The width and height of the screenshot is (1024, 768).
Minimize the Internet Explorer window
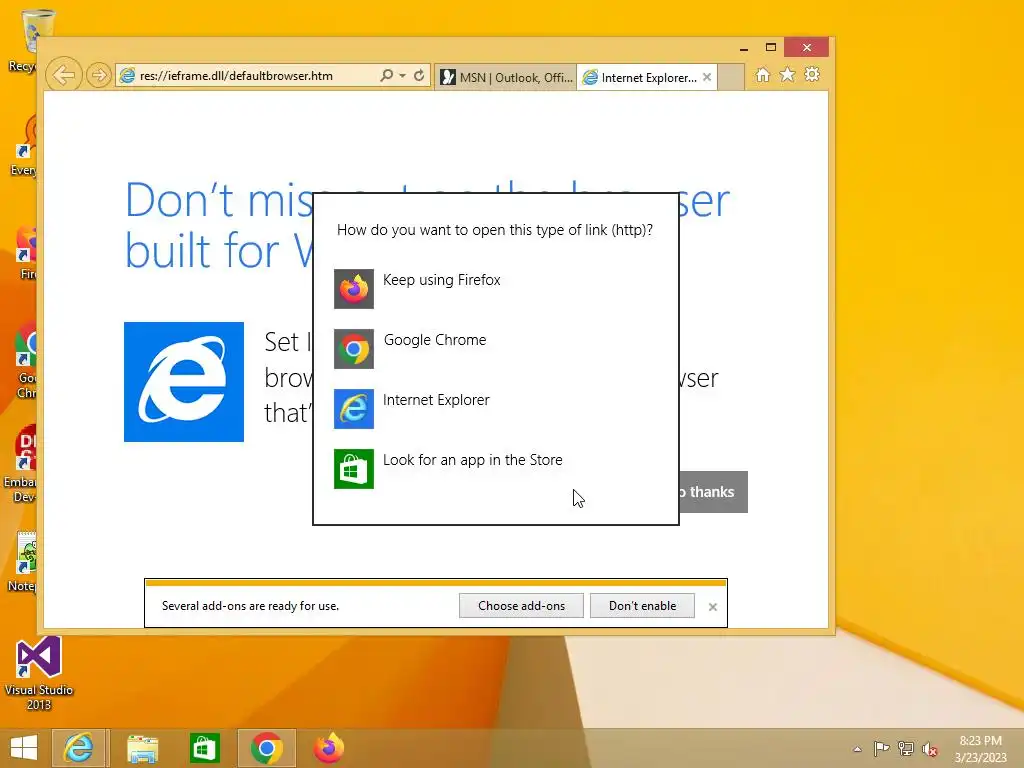(744, 48)
